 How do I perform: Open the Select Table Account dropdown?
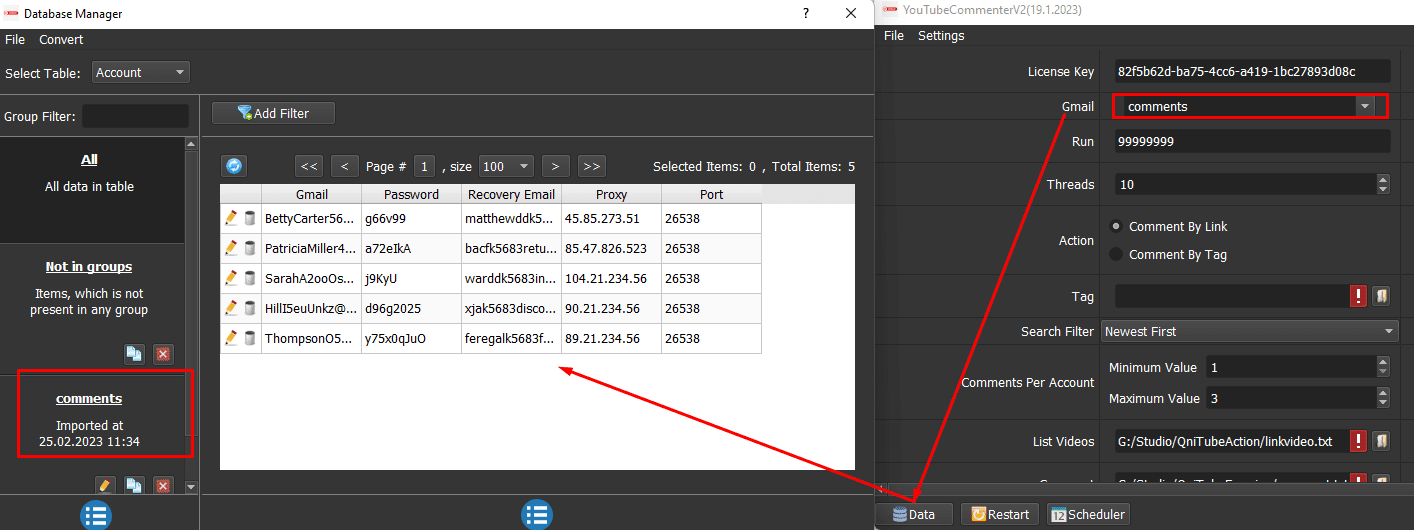coord(140,72)
